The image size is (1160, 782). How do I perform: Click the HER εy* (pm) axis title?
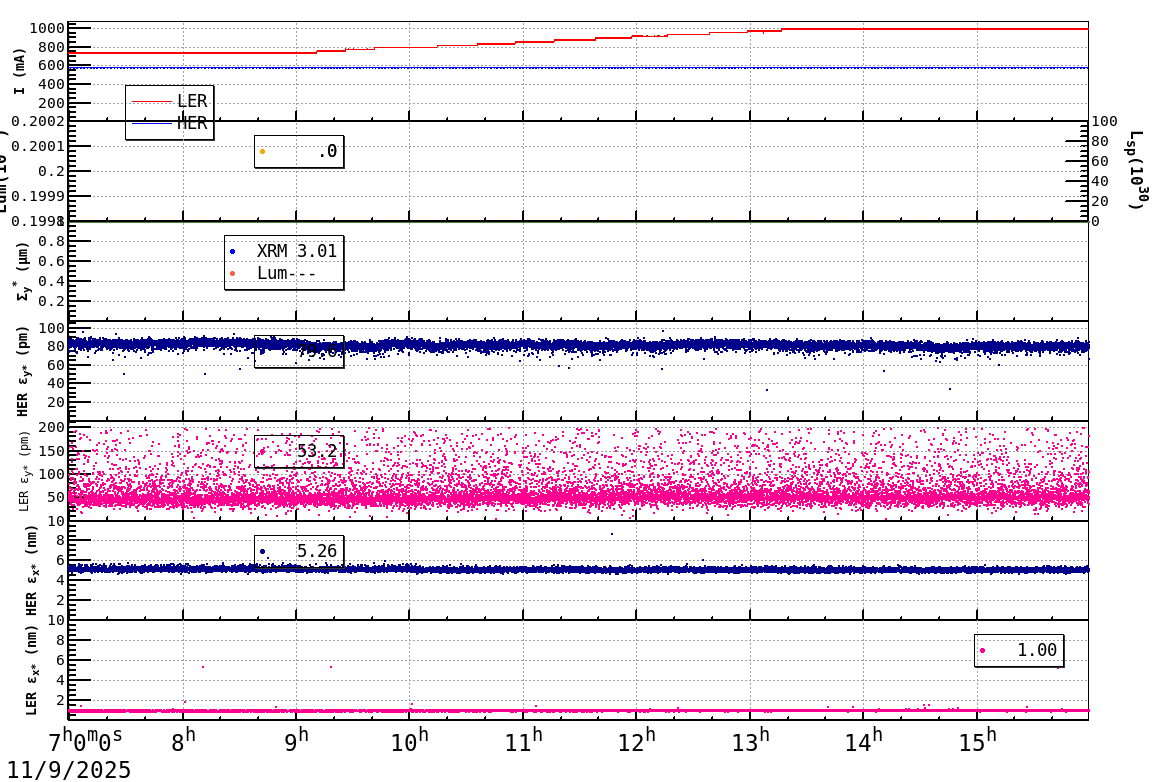click(24, 371)
